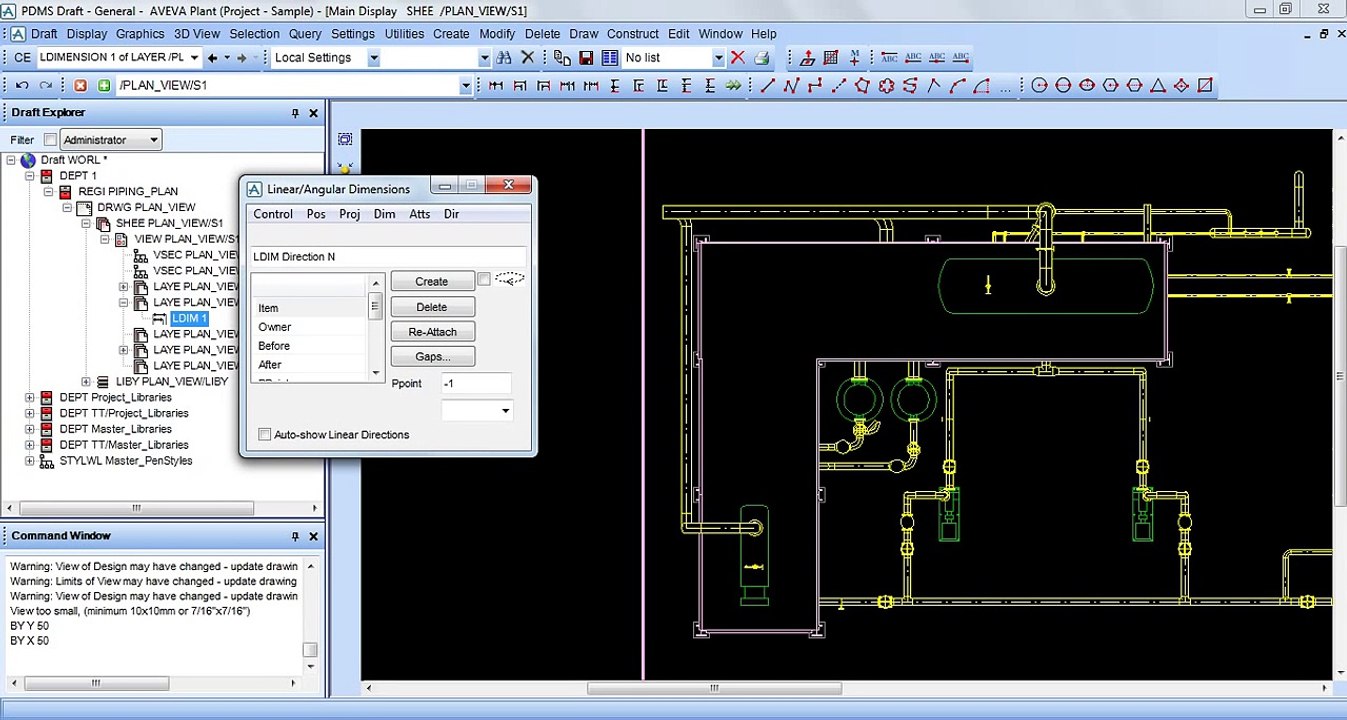1347x720 pixels.
Task: Select the triangle shape tool
Action: point(1158,86)
